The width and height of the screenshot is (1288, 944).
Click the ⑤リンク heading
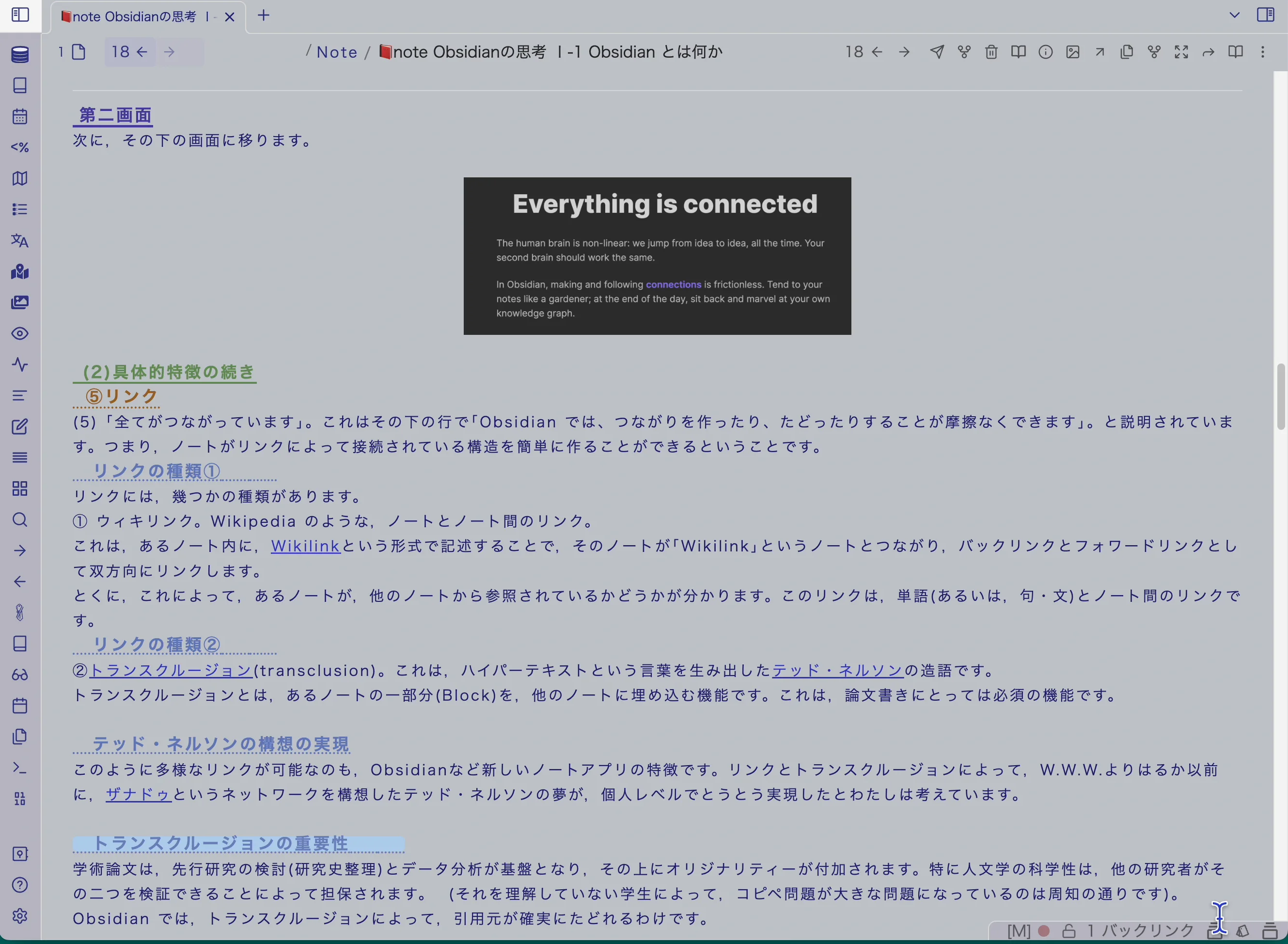(x=121, y=396)
